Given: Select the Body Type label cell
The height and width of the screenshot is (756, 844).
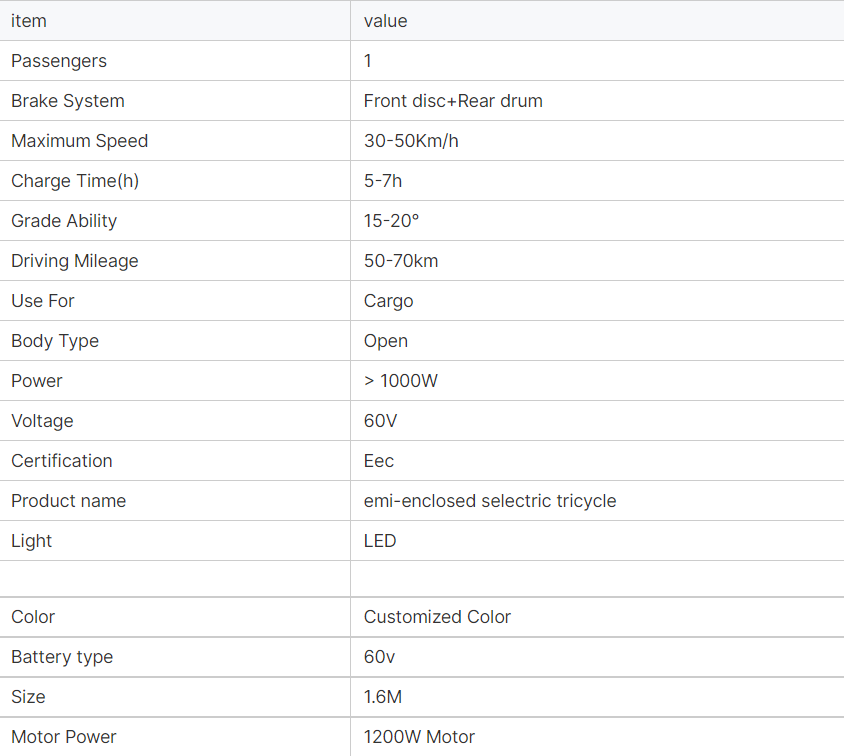Looking at the screenshot, I should tap(55, 341).
